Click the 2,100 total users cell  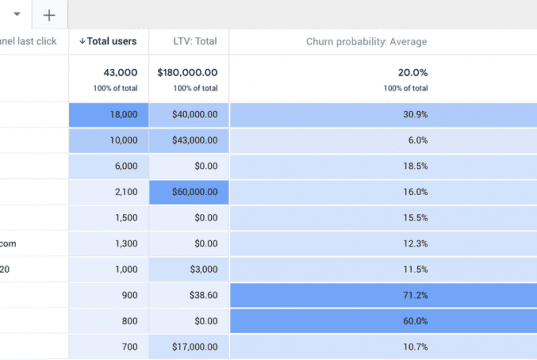click(109, 192)
